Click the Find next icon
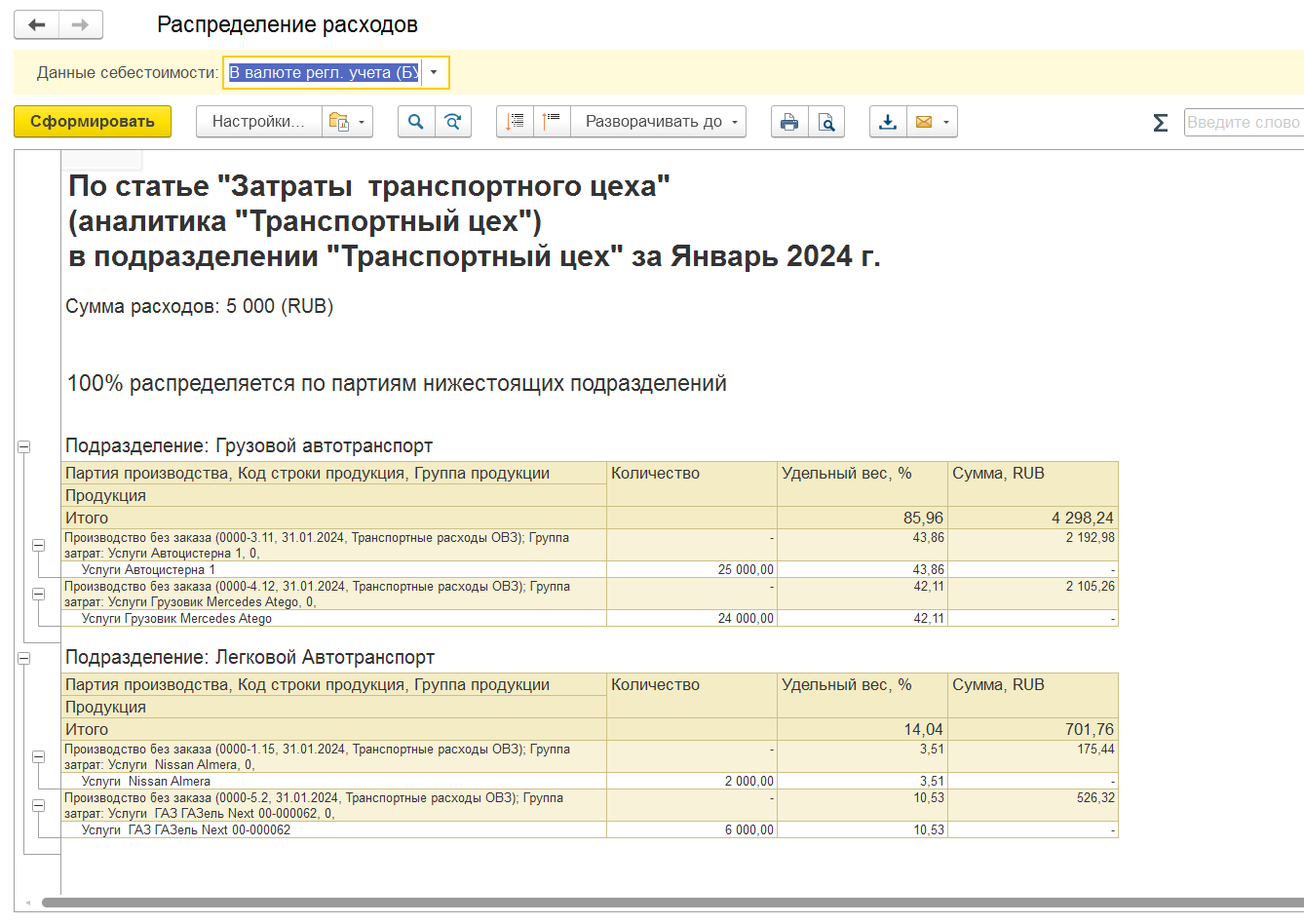Screen dimensions: 1304x924 click(453, 122)
